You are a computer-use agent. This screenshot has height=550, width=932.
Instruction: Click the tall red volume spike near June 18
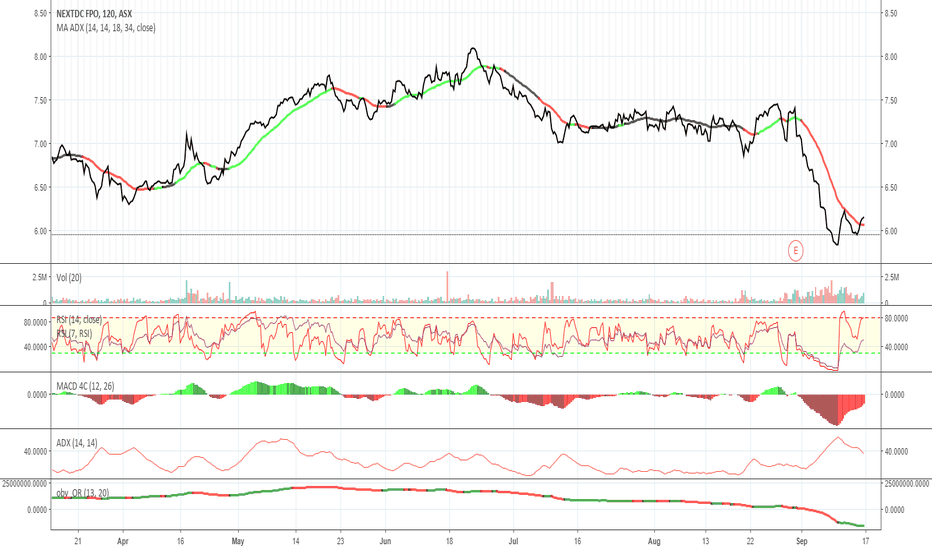(447, 287)
